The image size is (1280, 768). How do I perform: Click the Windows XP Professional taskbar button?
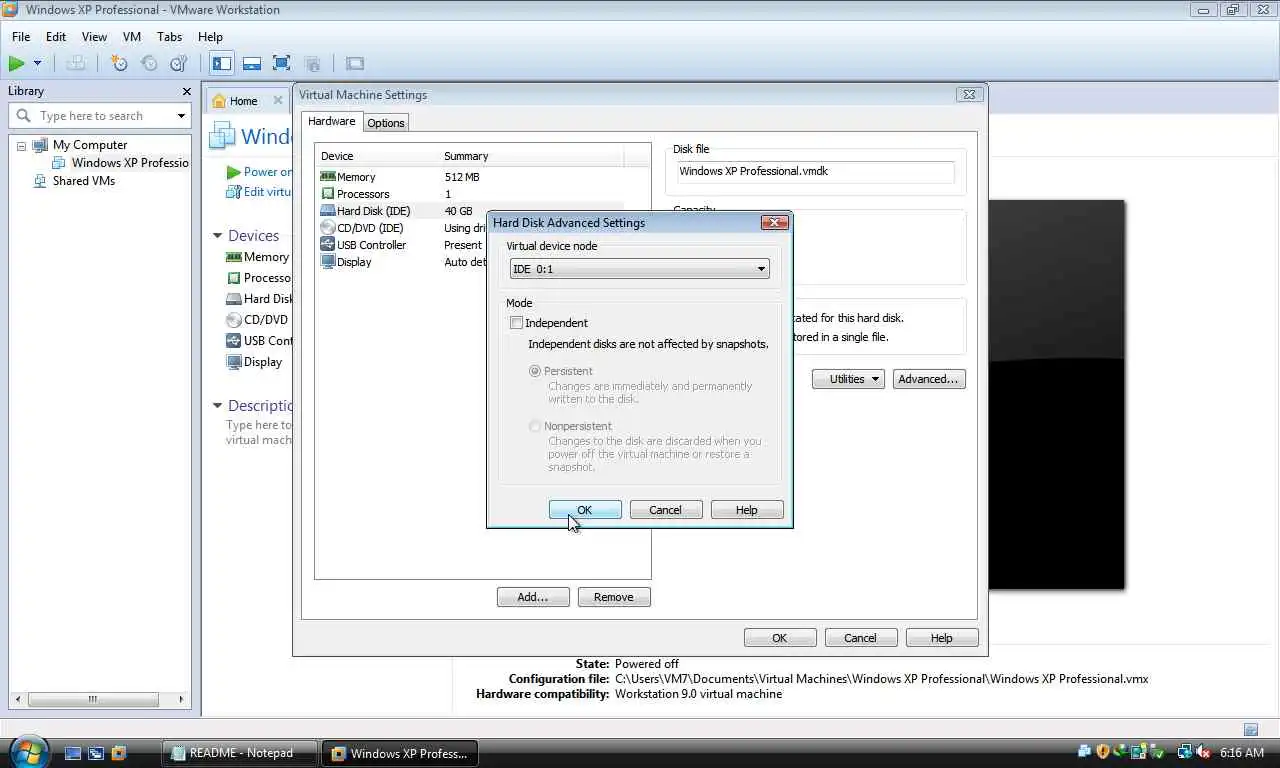[402, 753]
